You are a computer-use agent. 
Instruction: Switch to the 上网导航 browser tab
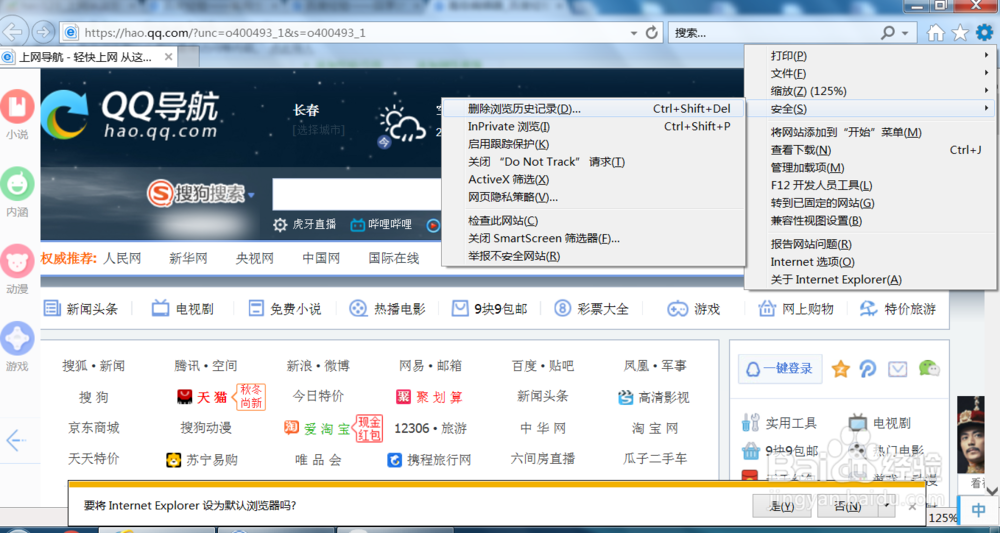pos(88,57)
